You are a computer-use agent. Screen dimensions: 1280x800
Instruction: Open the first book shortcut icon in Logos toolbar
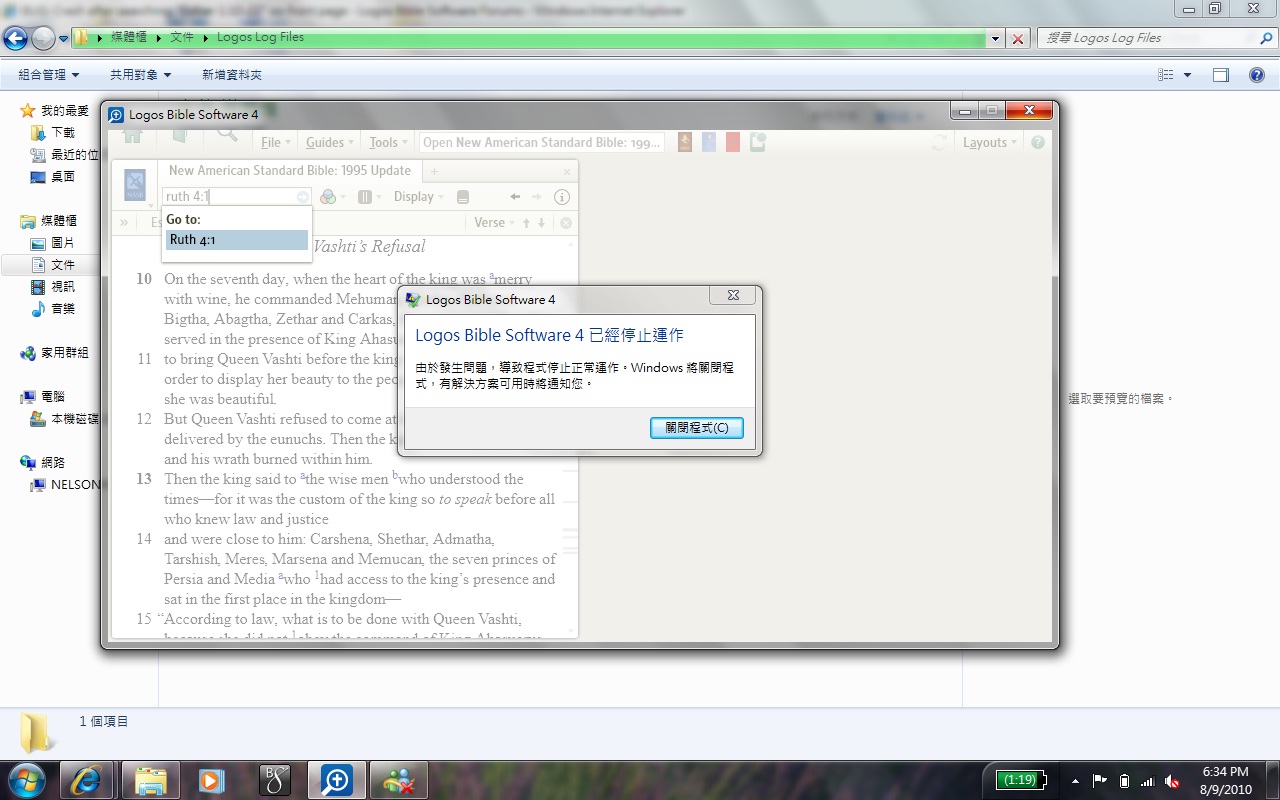685,142
